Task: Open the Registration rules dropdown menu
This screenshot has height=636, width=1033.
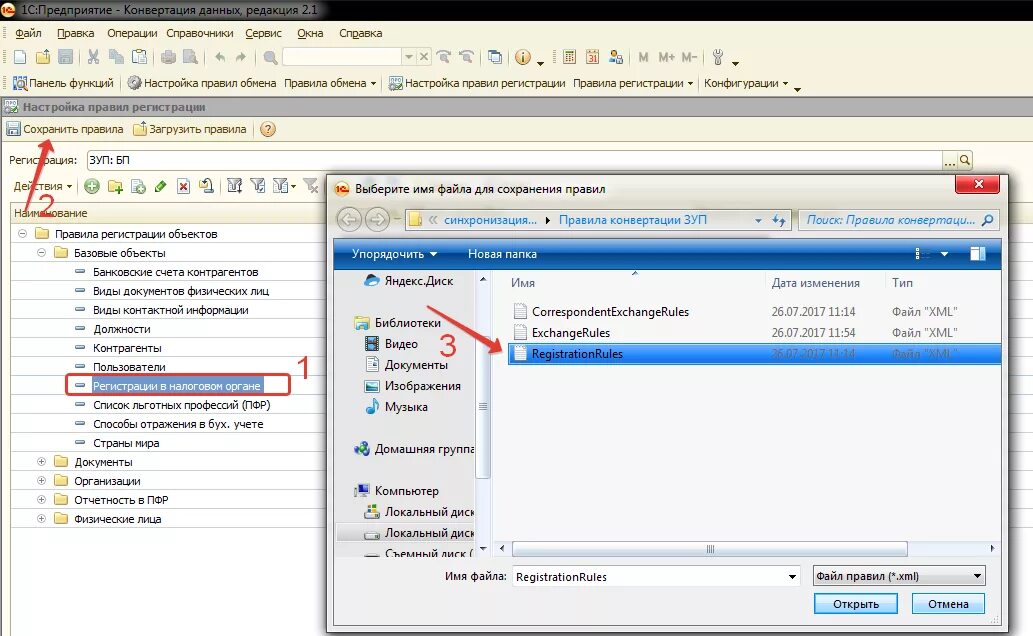Action: (x=632, y=83)
